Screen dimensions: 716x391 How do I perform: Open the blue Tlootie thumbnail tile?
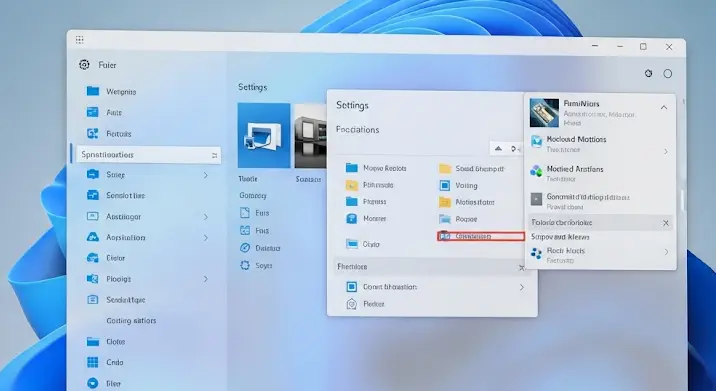(x=263, y=135)
